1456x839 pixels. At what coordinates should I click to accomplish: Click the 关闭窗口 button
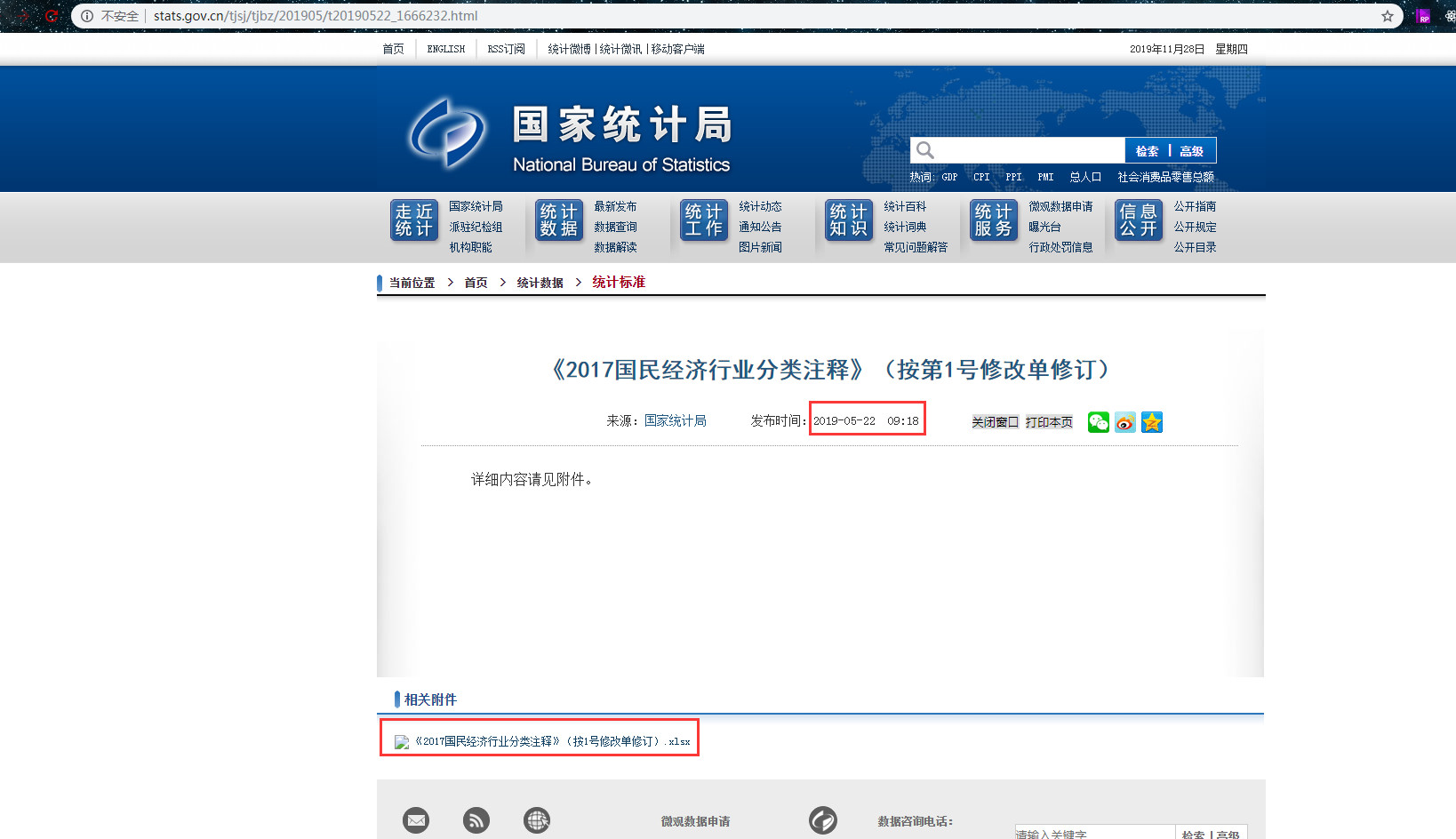[x=995, y=422]
